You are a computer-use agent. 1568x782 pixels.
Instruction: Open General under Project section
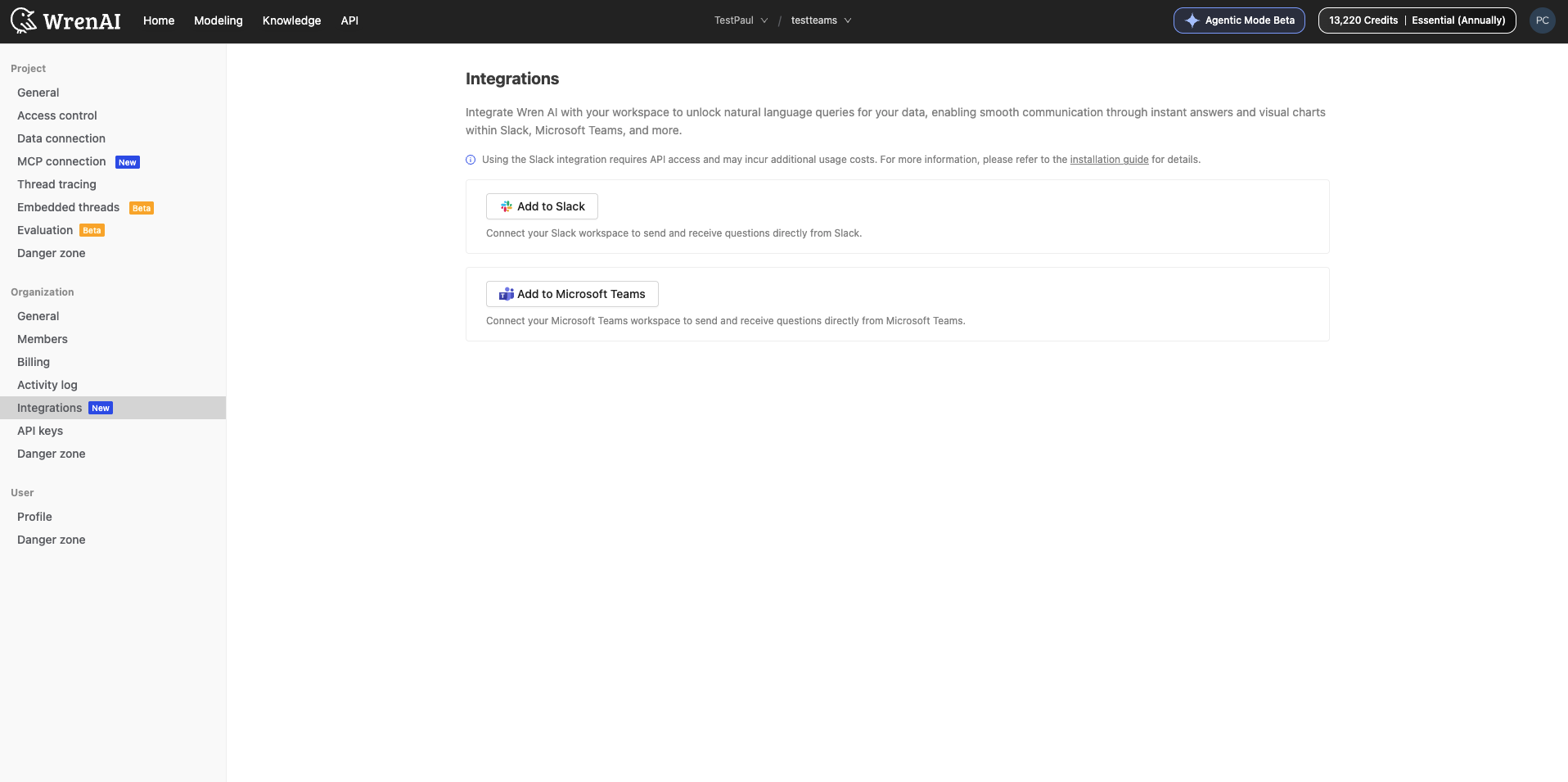(x=113, y=93)
